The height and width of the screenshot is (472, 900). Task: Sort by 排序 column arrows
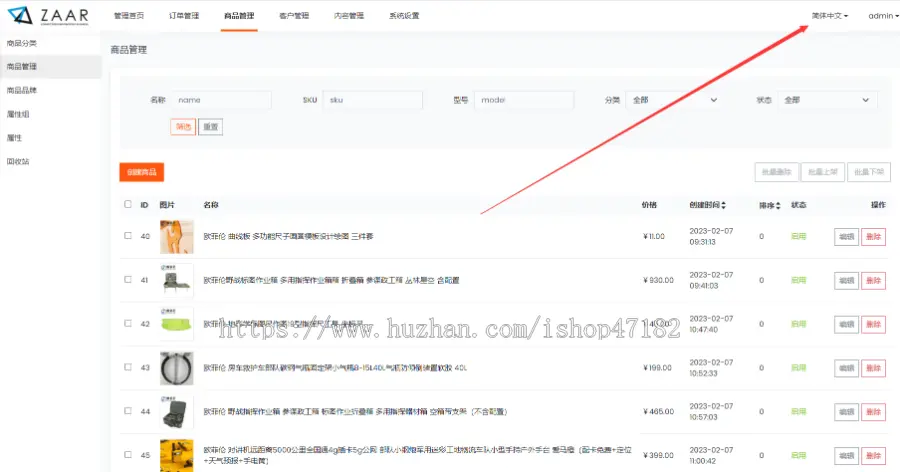779,205
